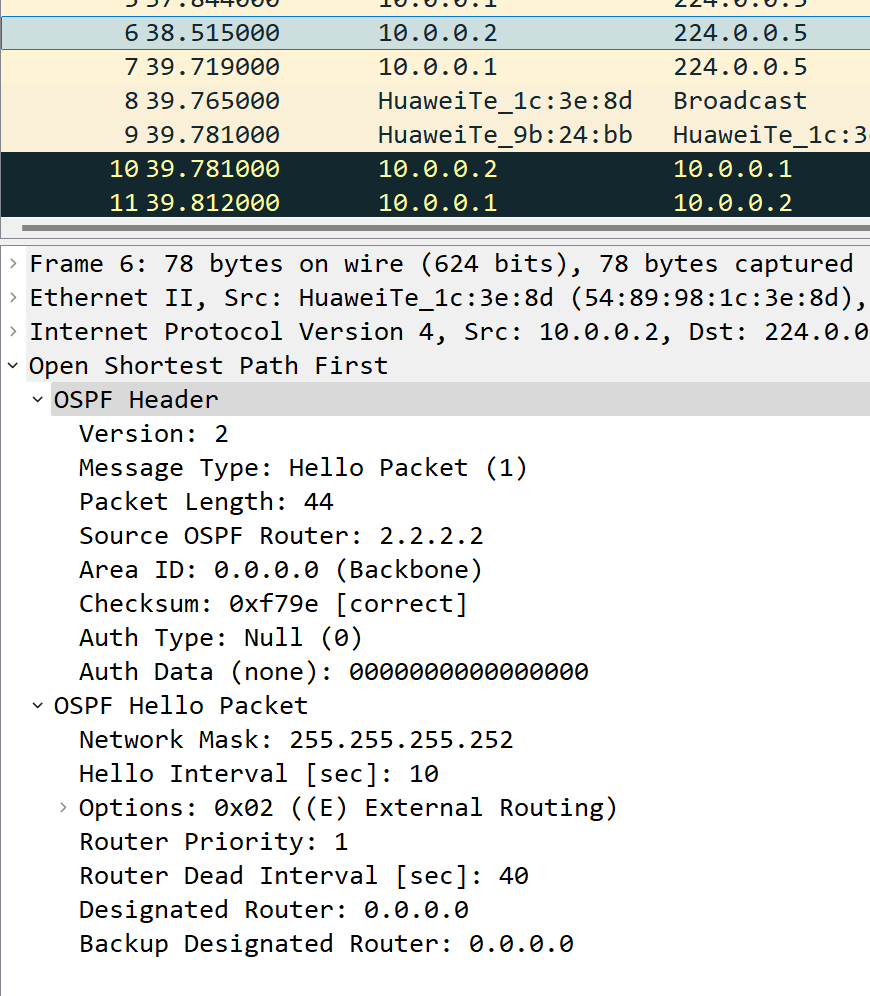Select packet 8 with Broadcast destination
The height and width of the screenshot is (996, 870).
click(x=435, y=101)
